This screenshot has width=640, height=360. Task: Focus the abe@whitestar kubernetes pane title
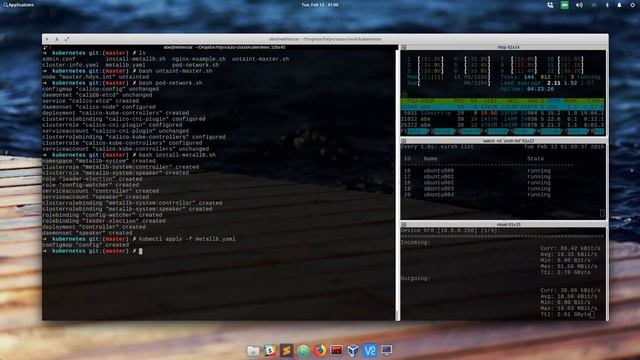pyautogui.click(x=224, y=47)
